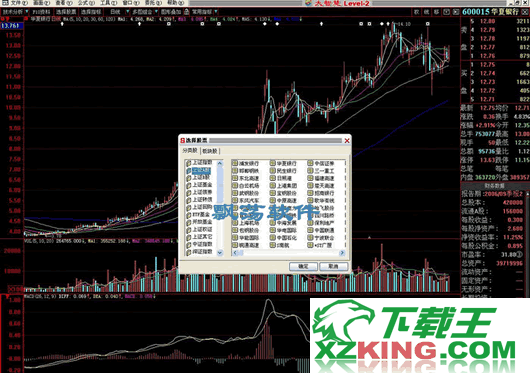Viewport: 530px width, 373px height.
Task: Switch to the 板块股 tab
Action: pos(210,151)
